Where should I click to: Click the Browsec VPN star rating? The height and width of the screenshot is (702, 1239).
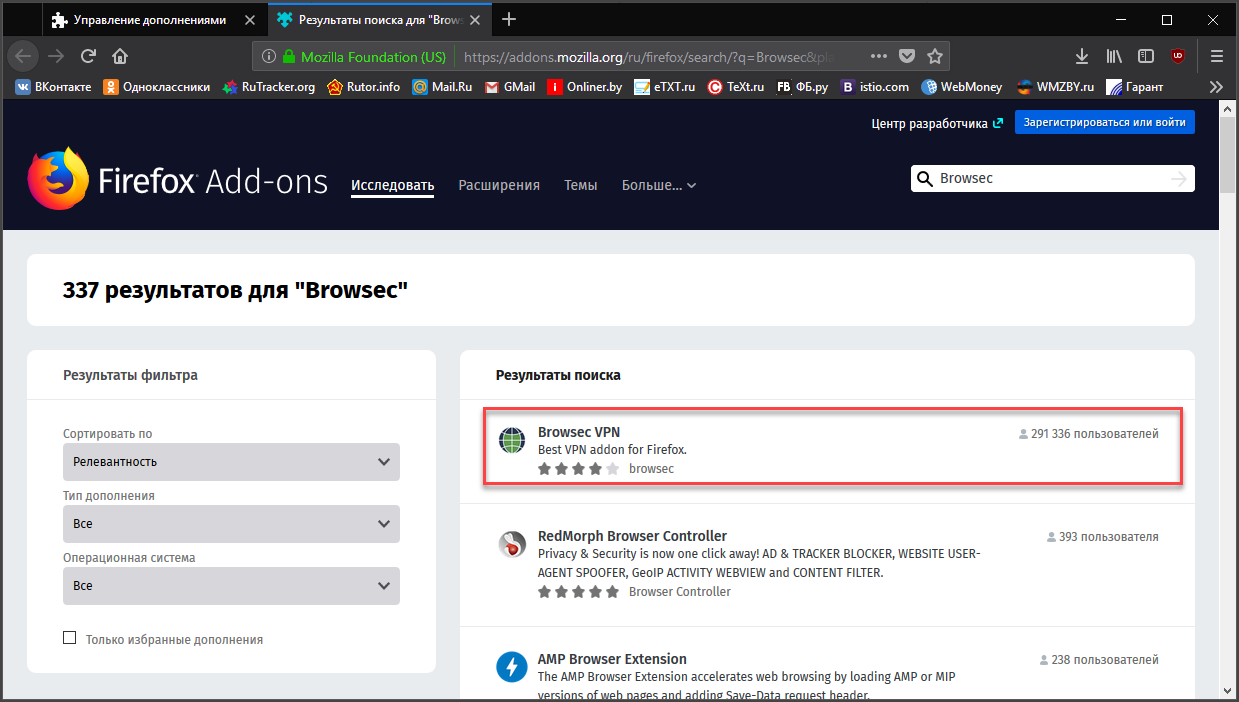(x=579, y=468)
